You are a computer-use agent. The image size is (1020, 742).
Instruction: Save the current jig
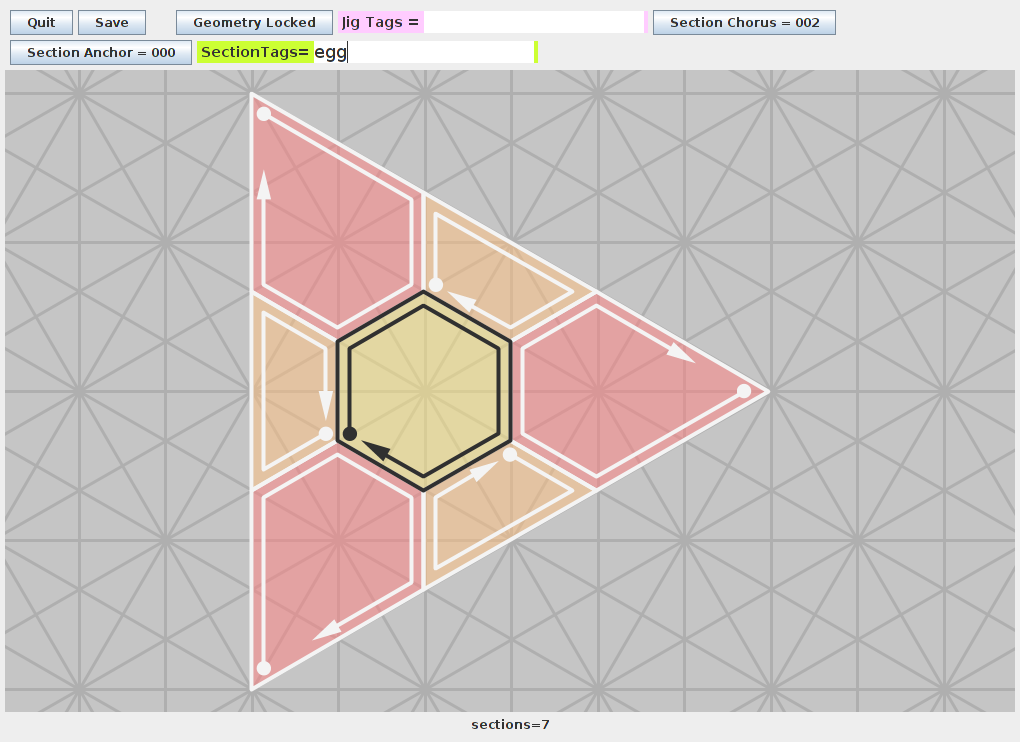(112, 23)
